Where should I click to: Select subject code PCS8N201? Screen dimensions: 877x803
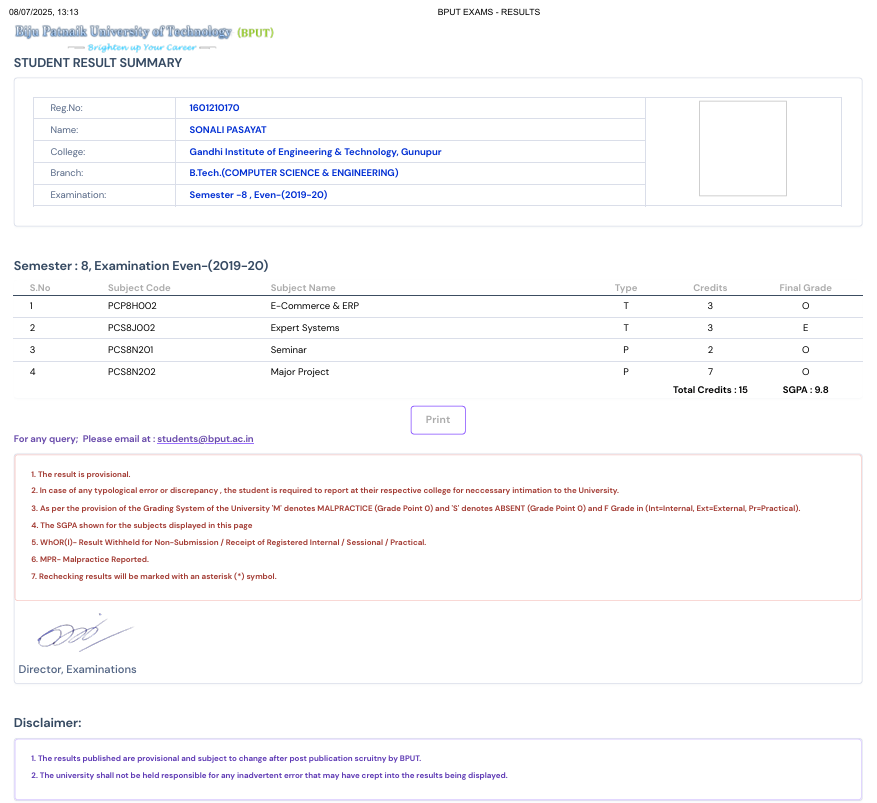tap(130, 350)
